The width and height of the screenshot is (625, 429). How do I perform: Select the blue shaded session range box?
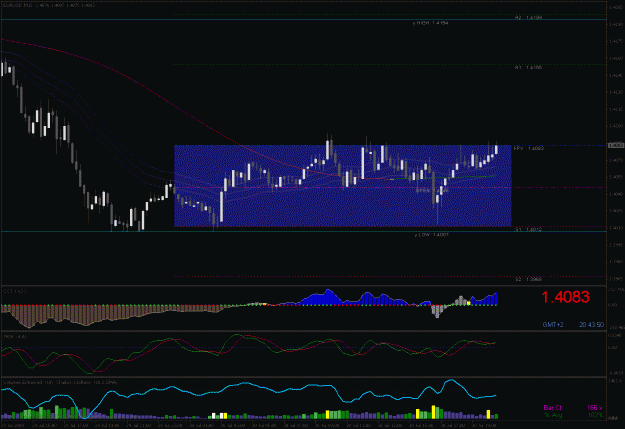[343, 186]
